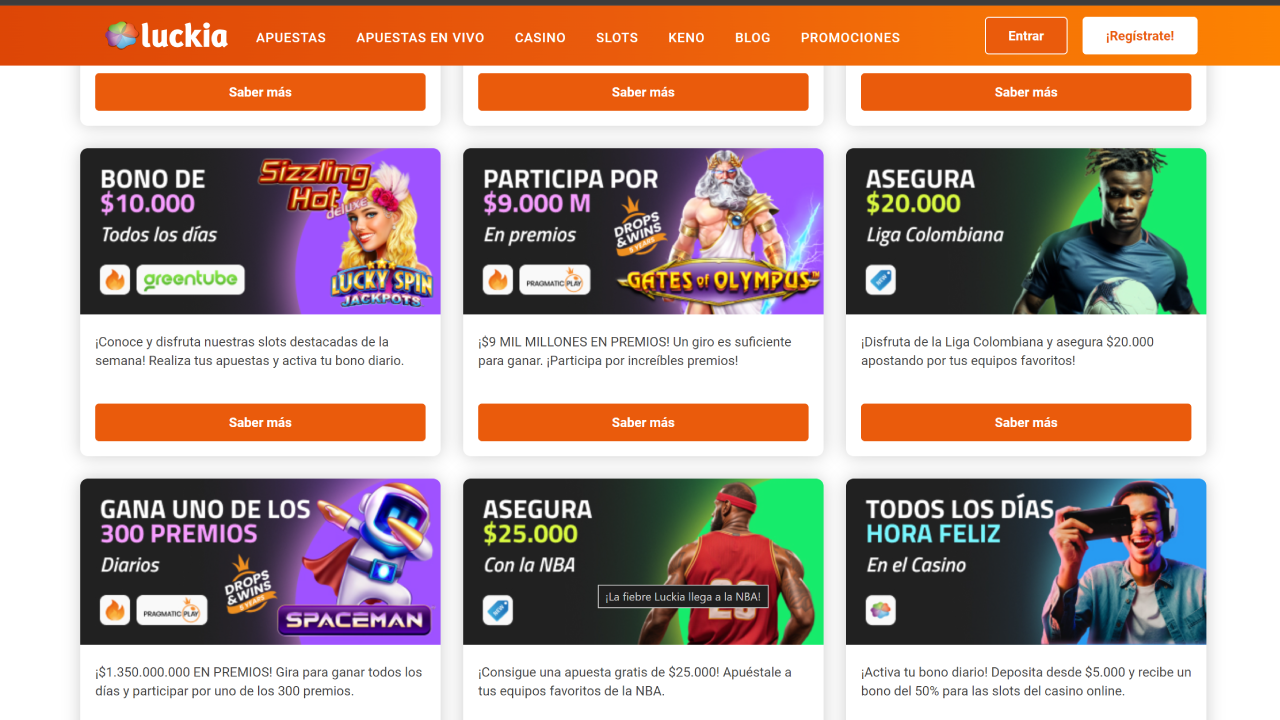
Task: Click Saber más under the Sizzling Hot promo
Action: 260,422
